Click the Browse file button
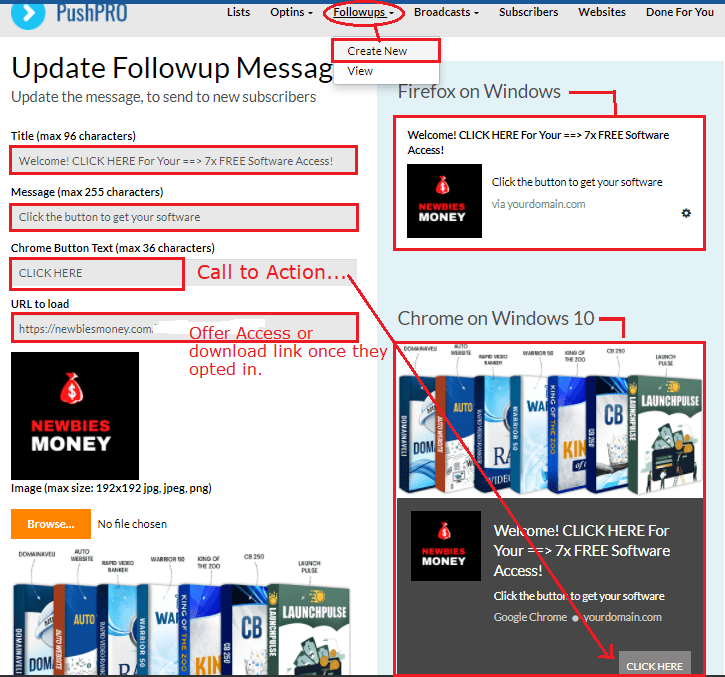The image size is (725, 677). [51, 524]
